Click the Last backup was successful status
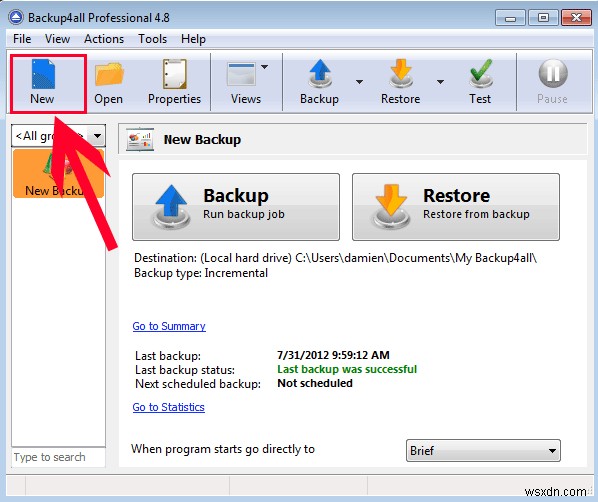 click(347, 369)
